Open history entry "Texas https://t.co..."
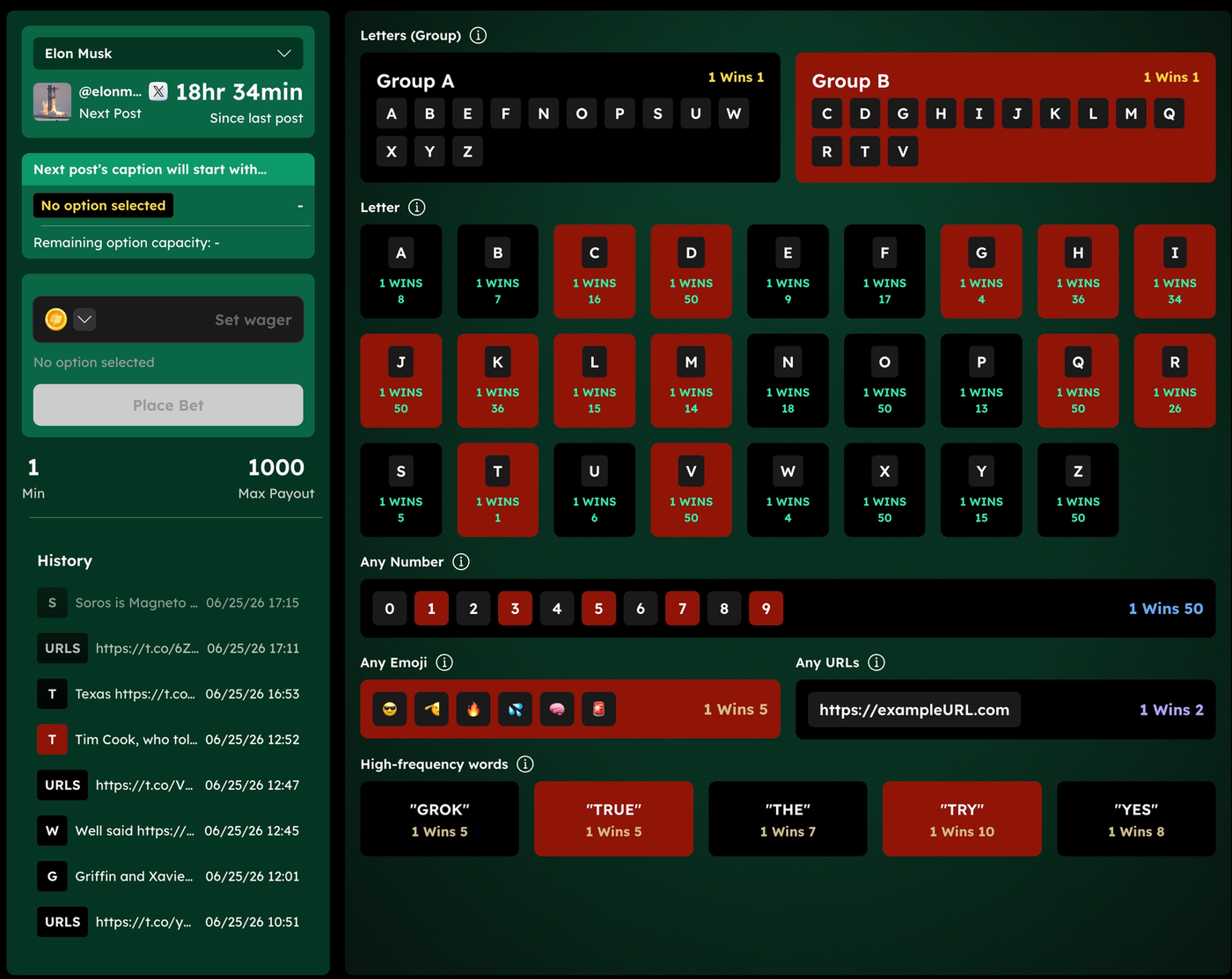1232x979 pixels. pyautogui.click(x=168, y=694)
